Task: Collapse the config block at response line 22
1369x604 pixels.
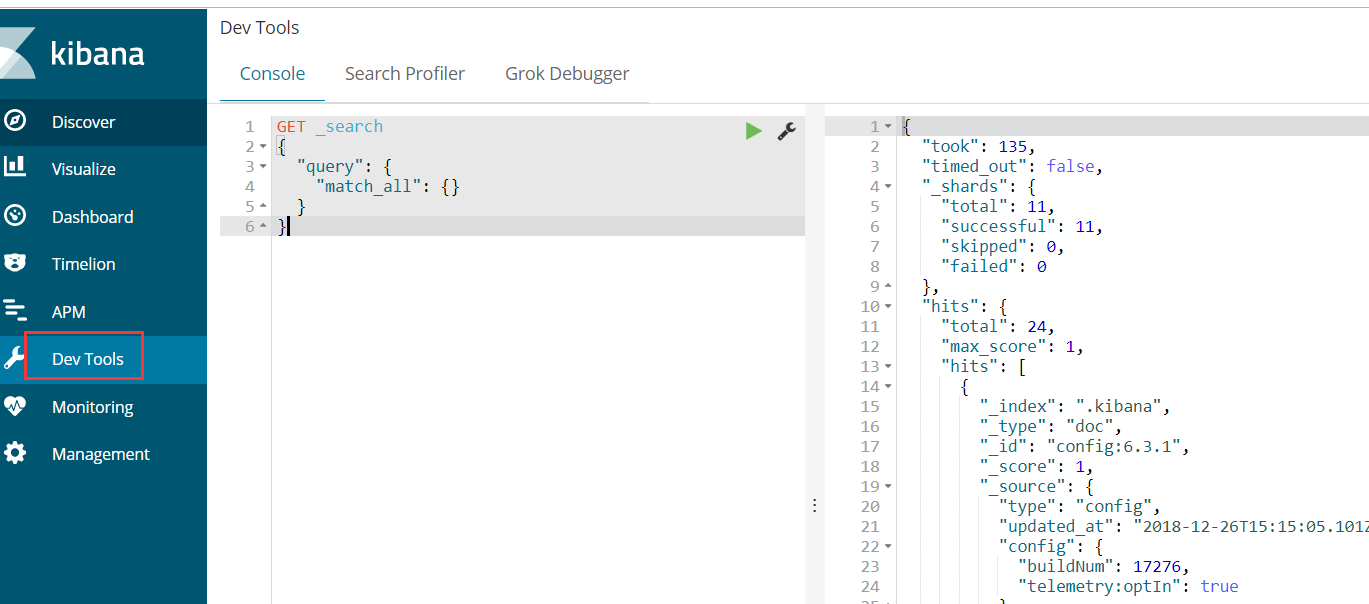Action: coord(888,547)
